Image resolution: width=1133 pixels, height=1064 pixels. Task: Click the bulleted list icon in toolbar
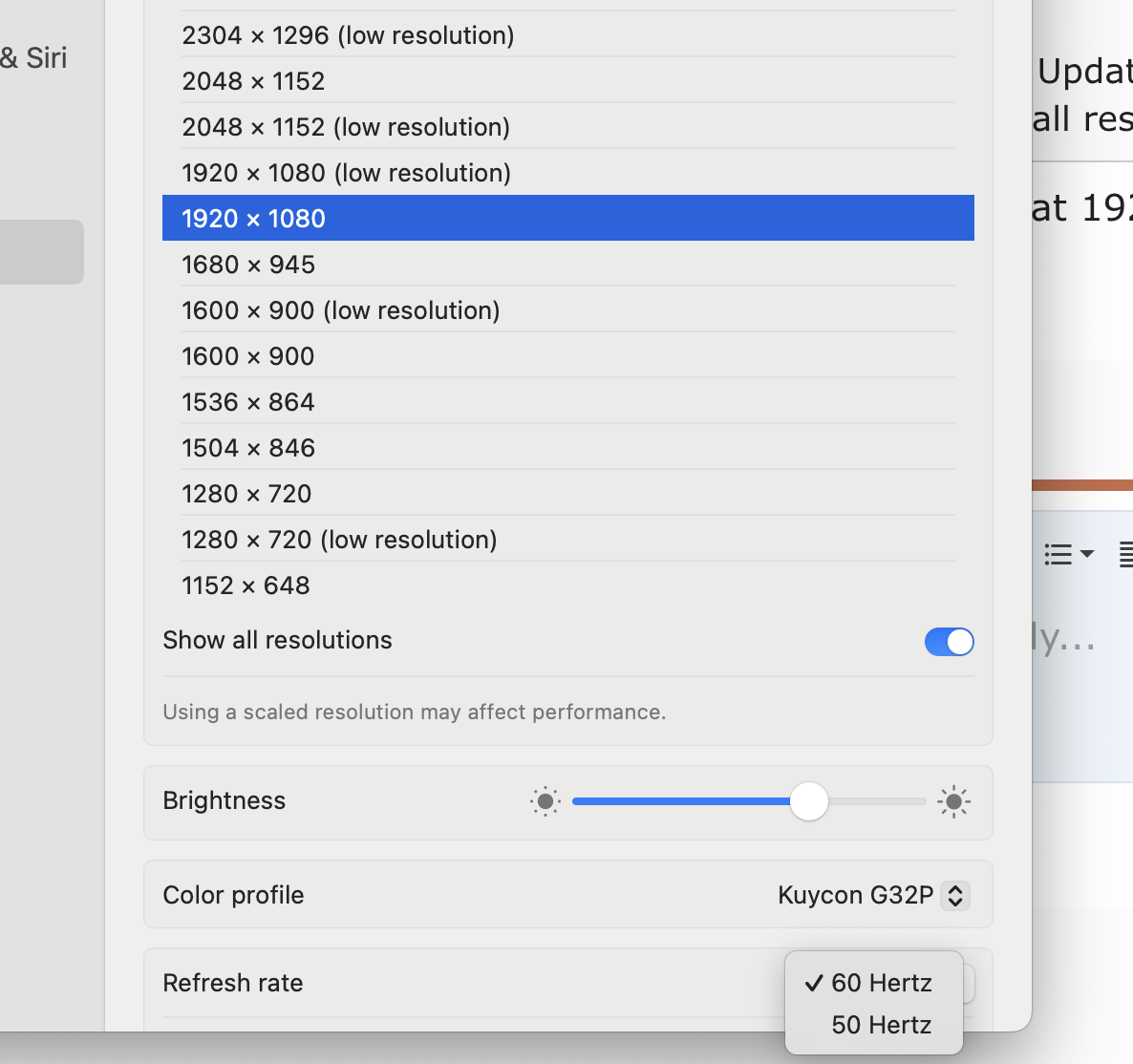pyautogui.click(x=1058, y=554)
